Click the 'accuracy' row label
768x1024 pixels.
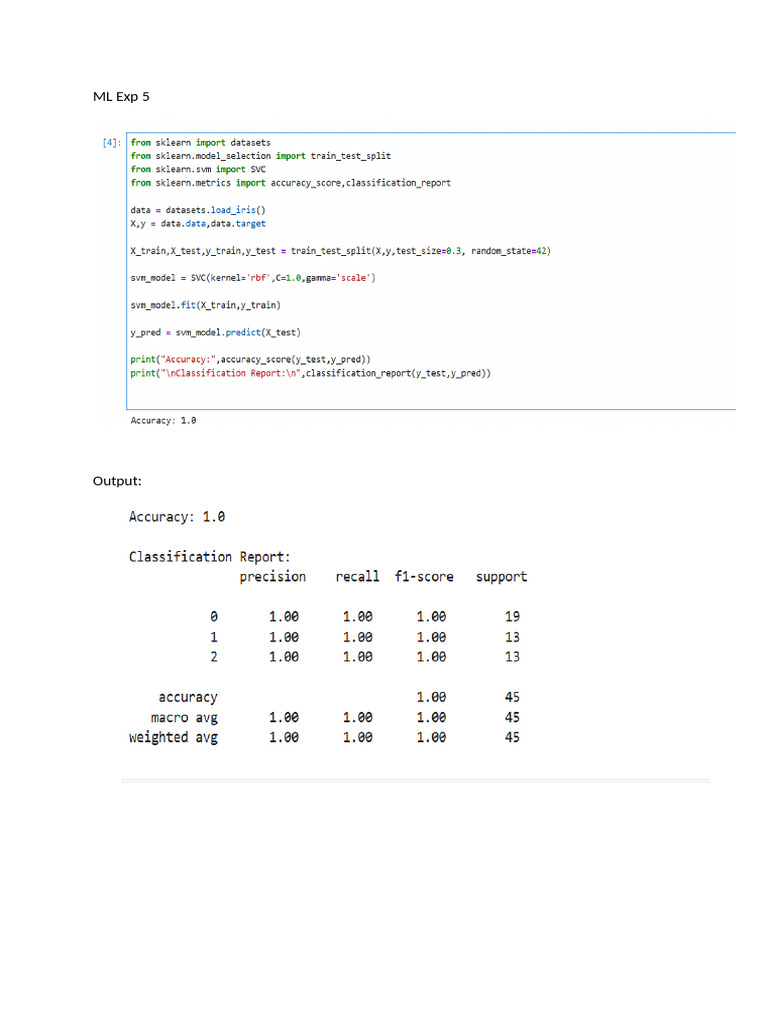click(x=188, y=697)
